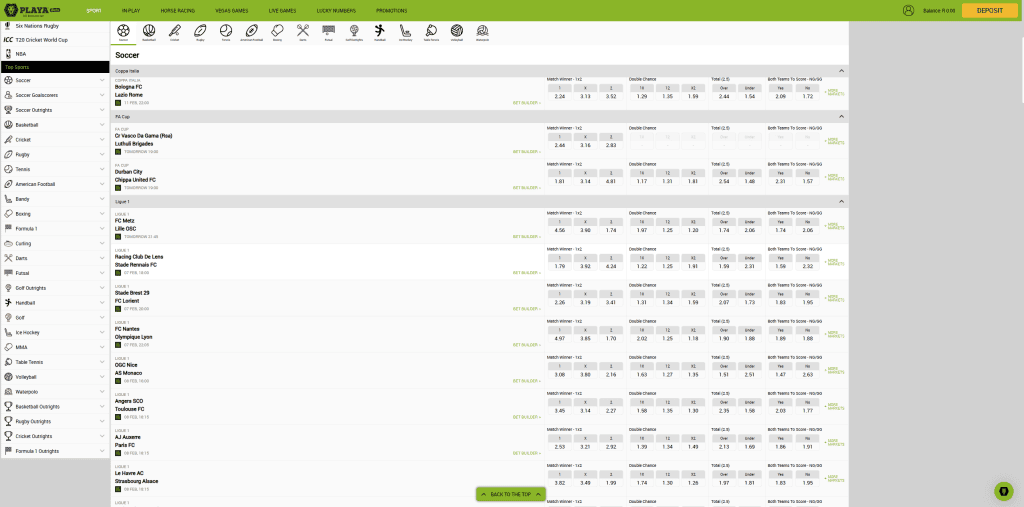
Task: Collapse the Coppa Italia section
Action: tap(841, 71)
